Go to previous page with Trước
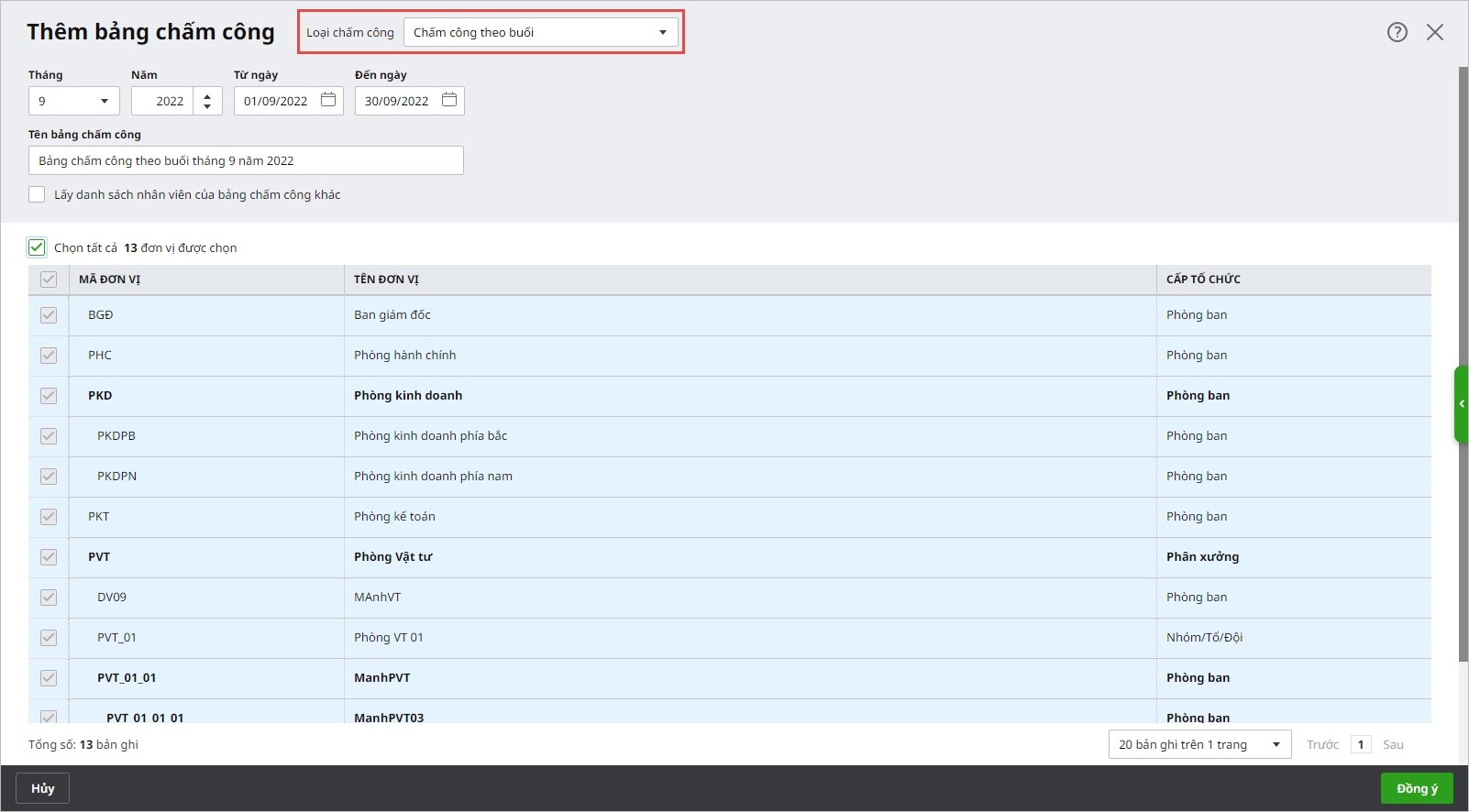1469x812 pixels. coord(1322,744)
